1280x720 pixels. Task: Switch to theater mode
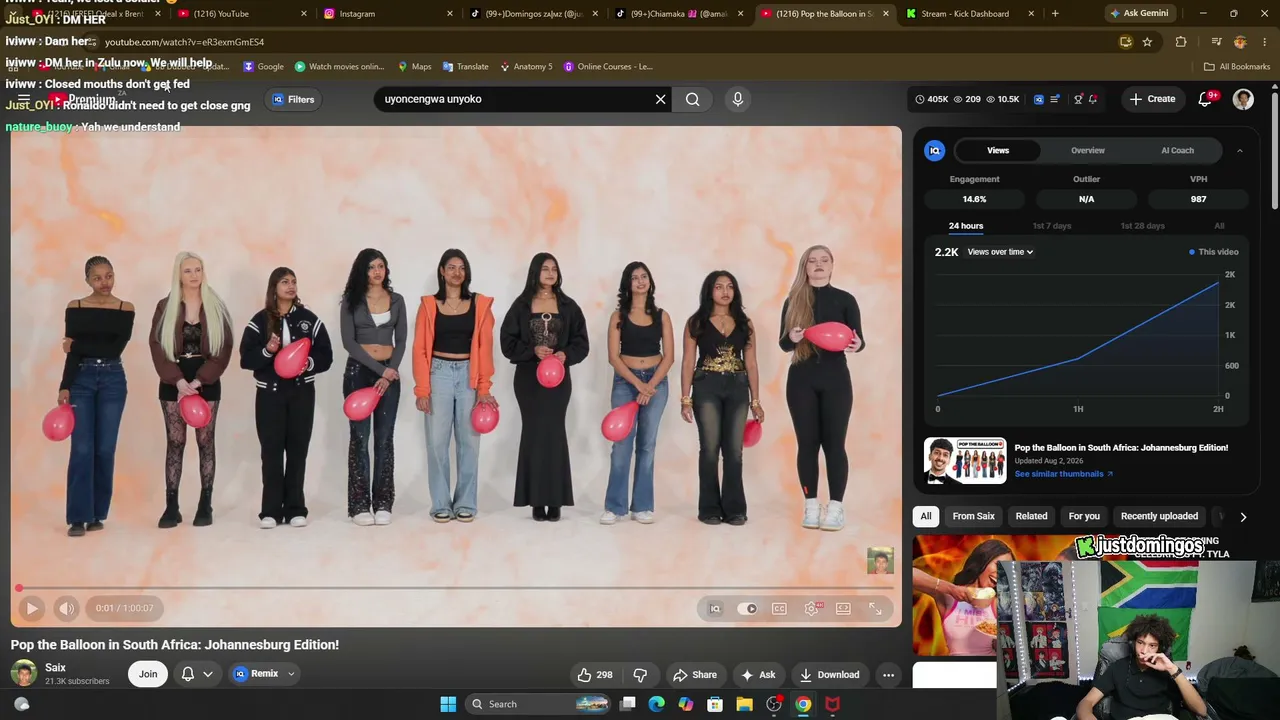pyautogui.click(x=843, y=608)
